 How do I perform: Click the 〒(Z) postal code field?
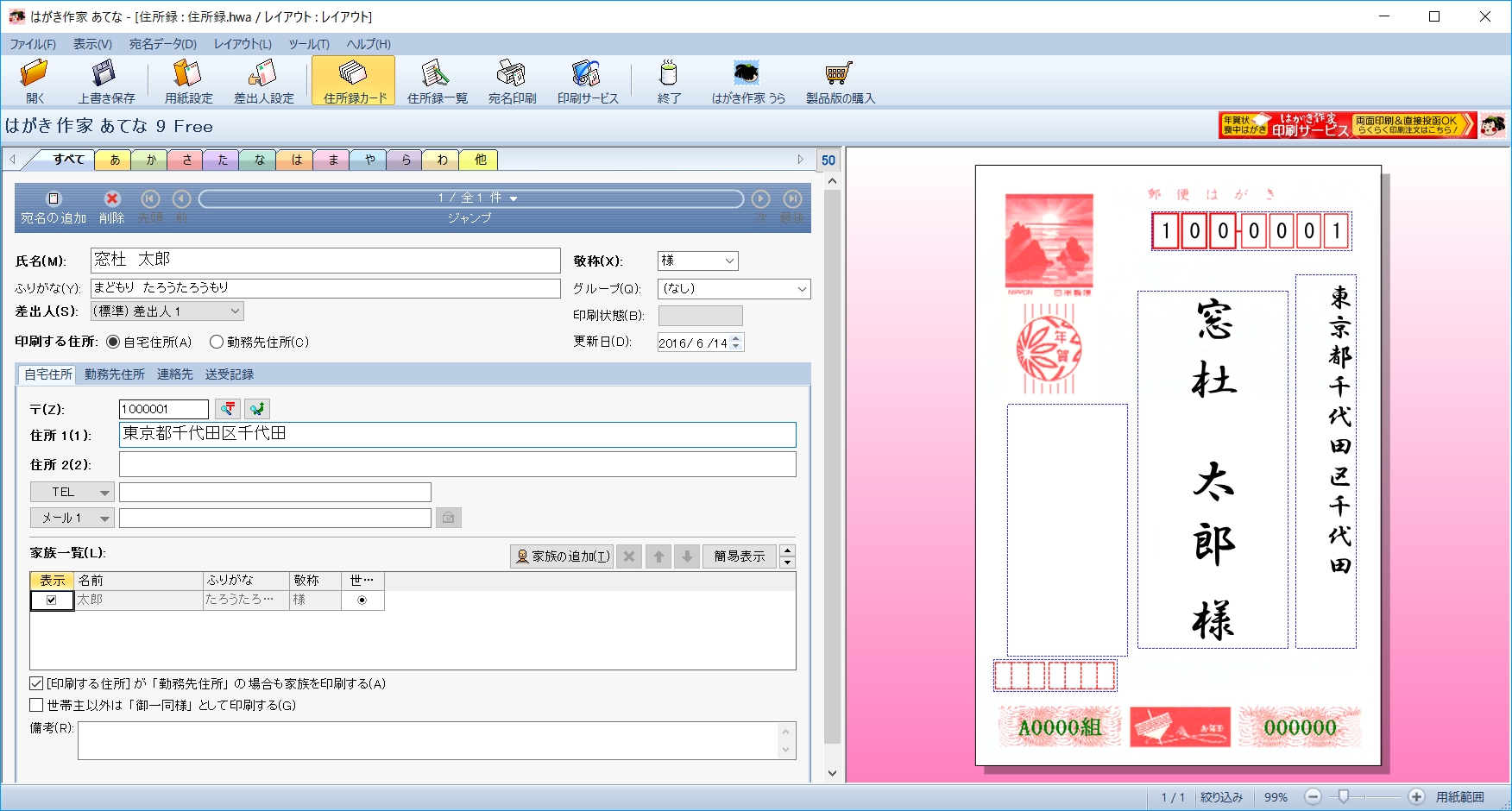coord(164,409)
